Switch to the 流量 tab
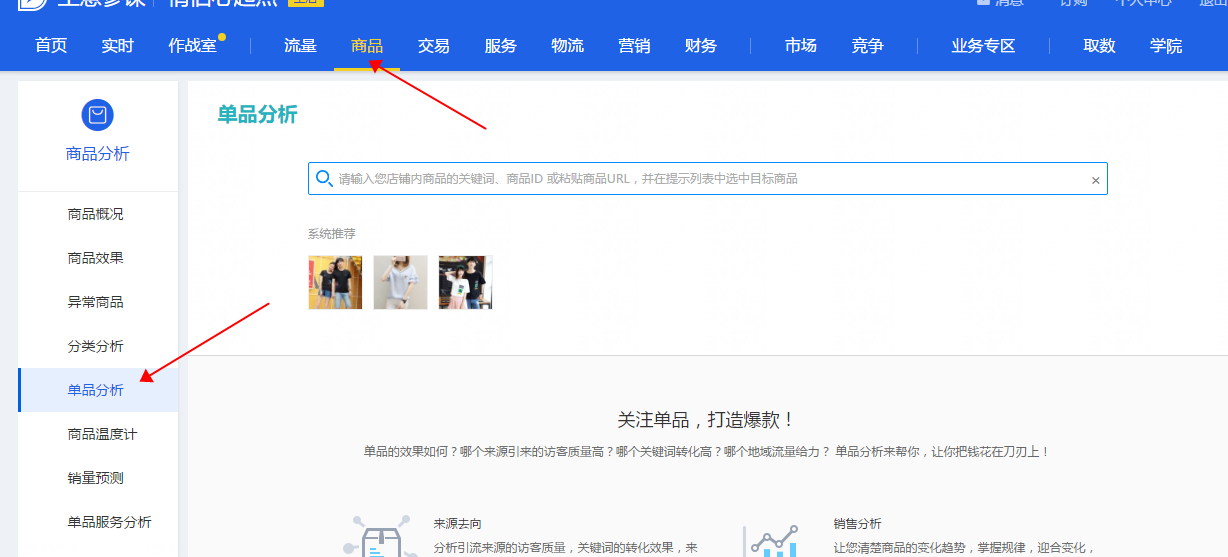This screenshot has width=1228, height=557. [300, 46]
